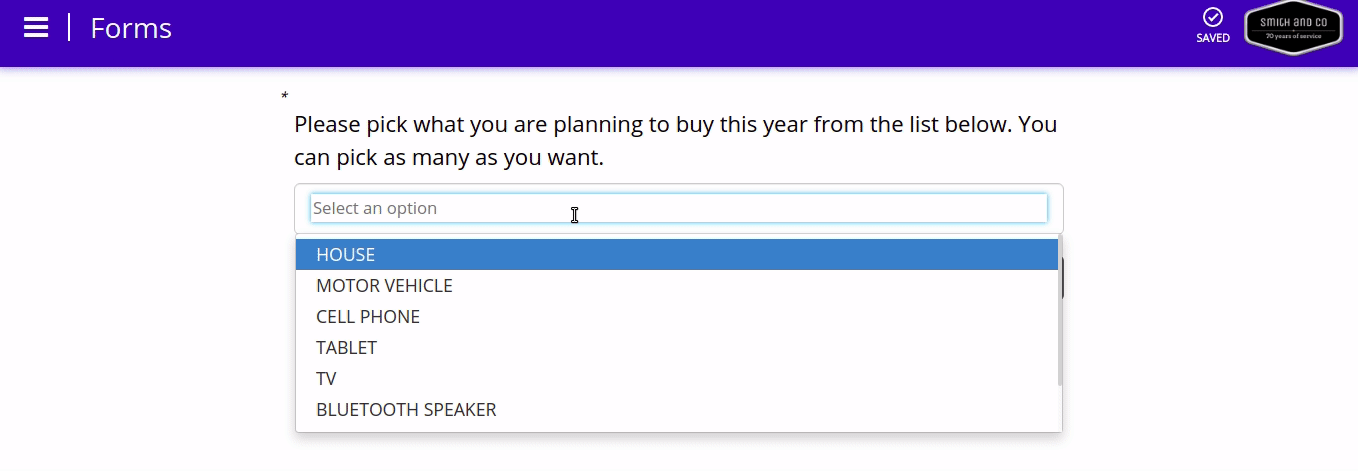Click the header divider beside Forms

tap(69, 28)
